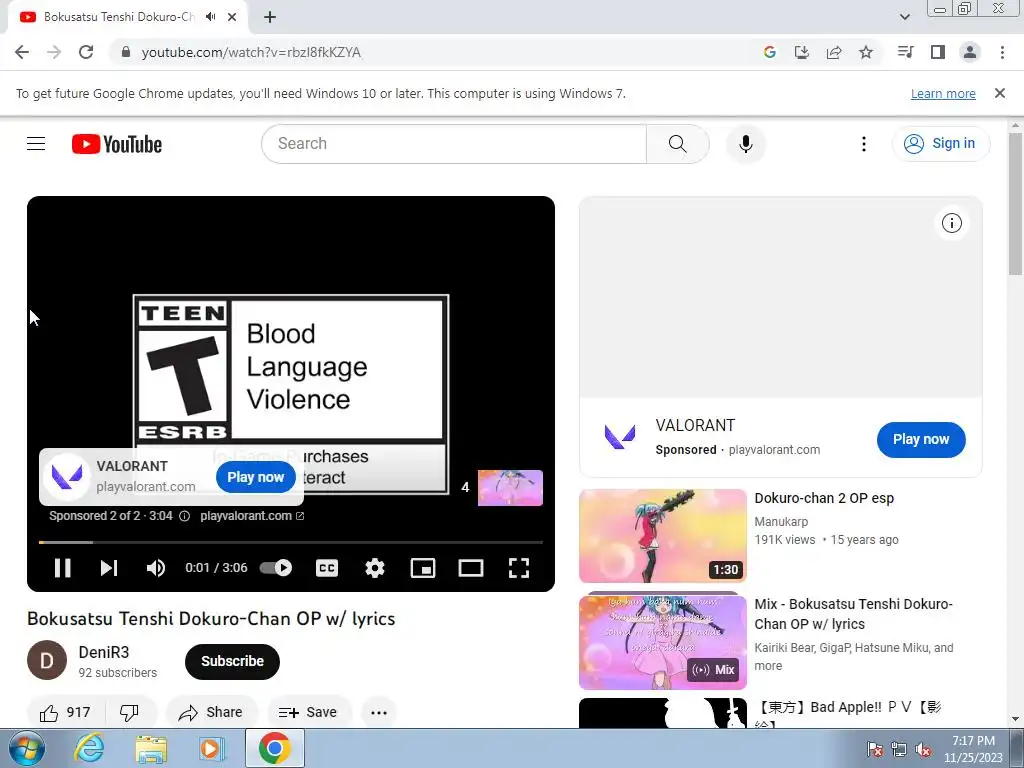1024x768 pixels.
Task: Close the Bokusatsu Tenshi tab
Action: coord(232,17)
